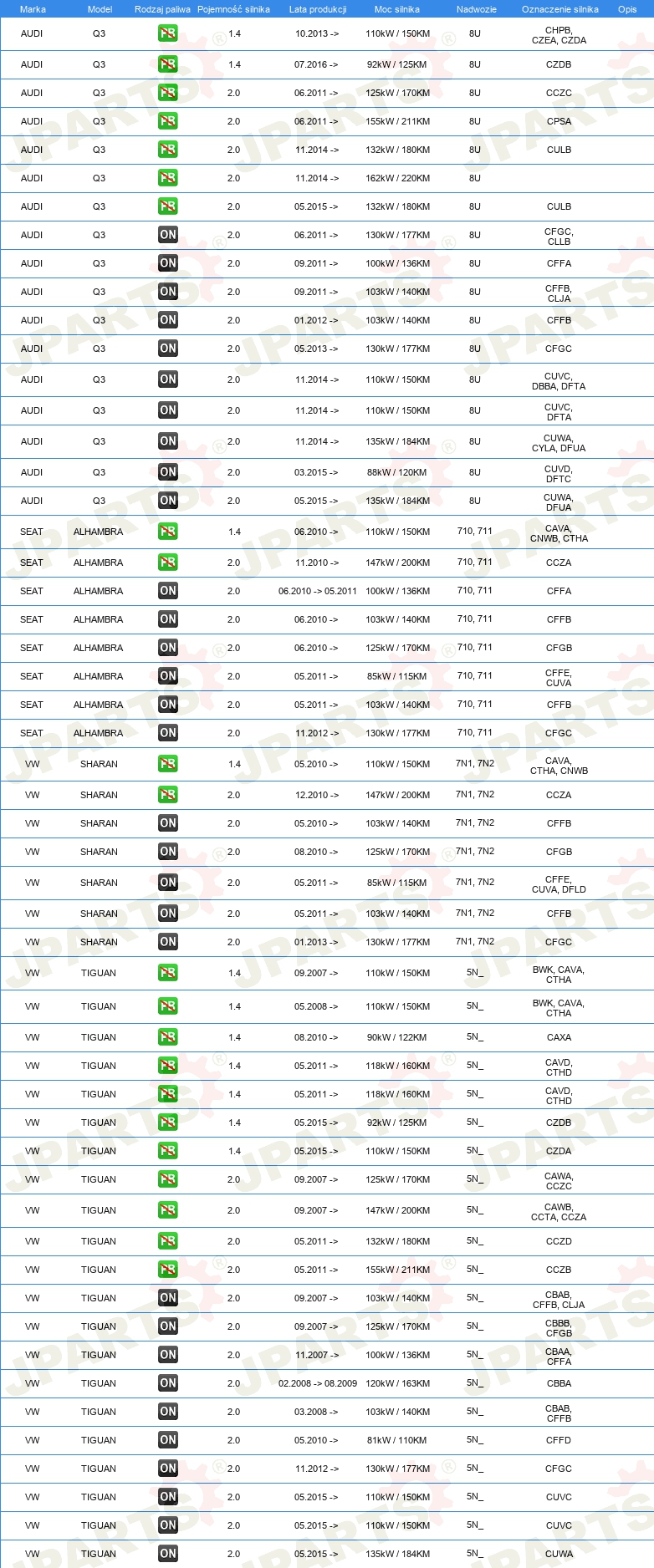The width and height of the screenshot is (654, 1568).
Task: Select the 07.2016 -> production date cell
Action: pos(317,64)
